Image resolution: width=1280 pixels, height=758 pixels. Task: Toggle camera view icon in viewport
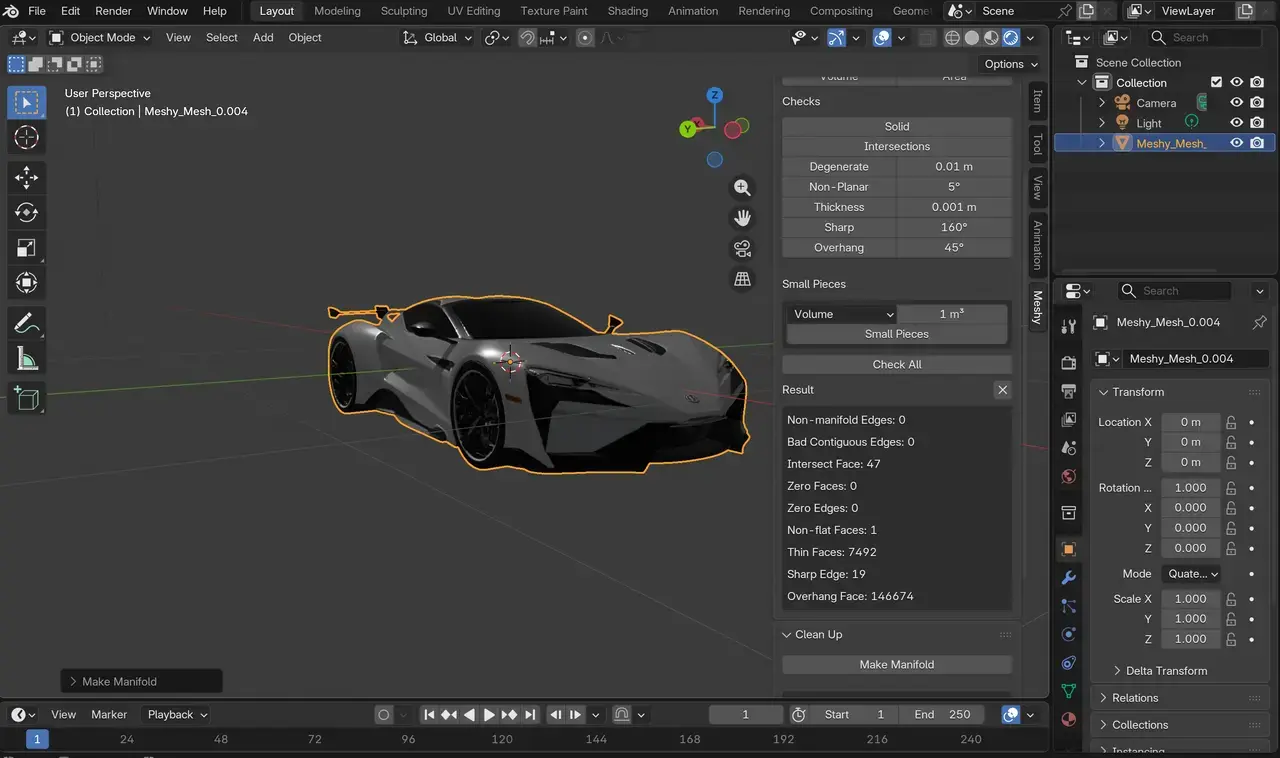pyautogui.click(x=742, y=249)
